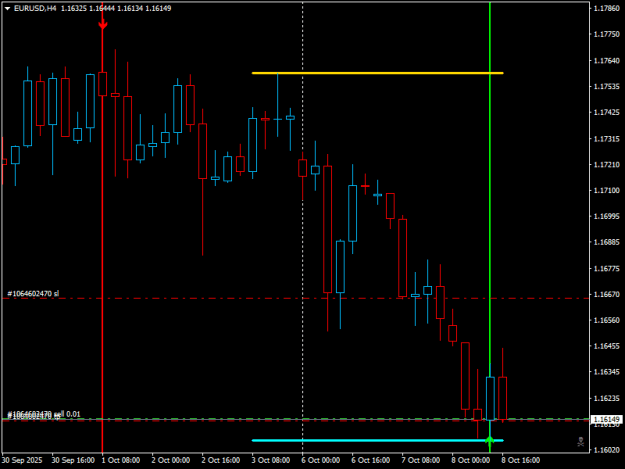Image resolution: width=625 pixels, height=469 pixels.
Task: Click price axis label 1.17315
Action: click(607, 139)
